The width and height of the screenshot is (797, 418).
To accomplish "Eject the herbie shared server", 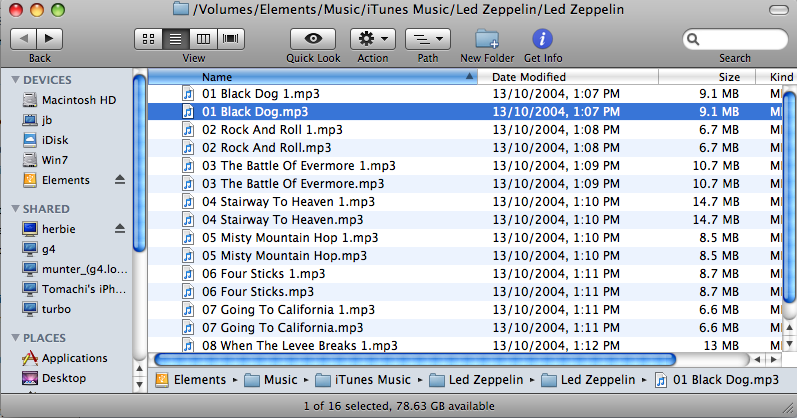I will [119, 228].
